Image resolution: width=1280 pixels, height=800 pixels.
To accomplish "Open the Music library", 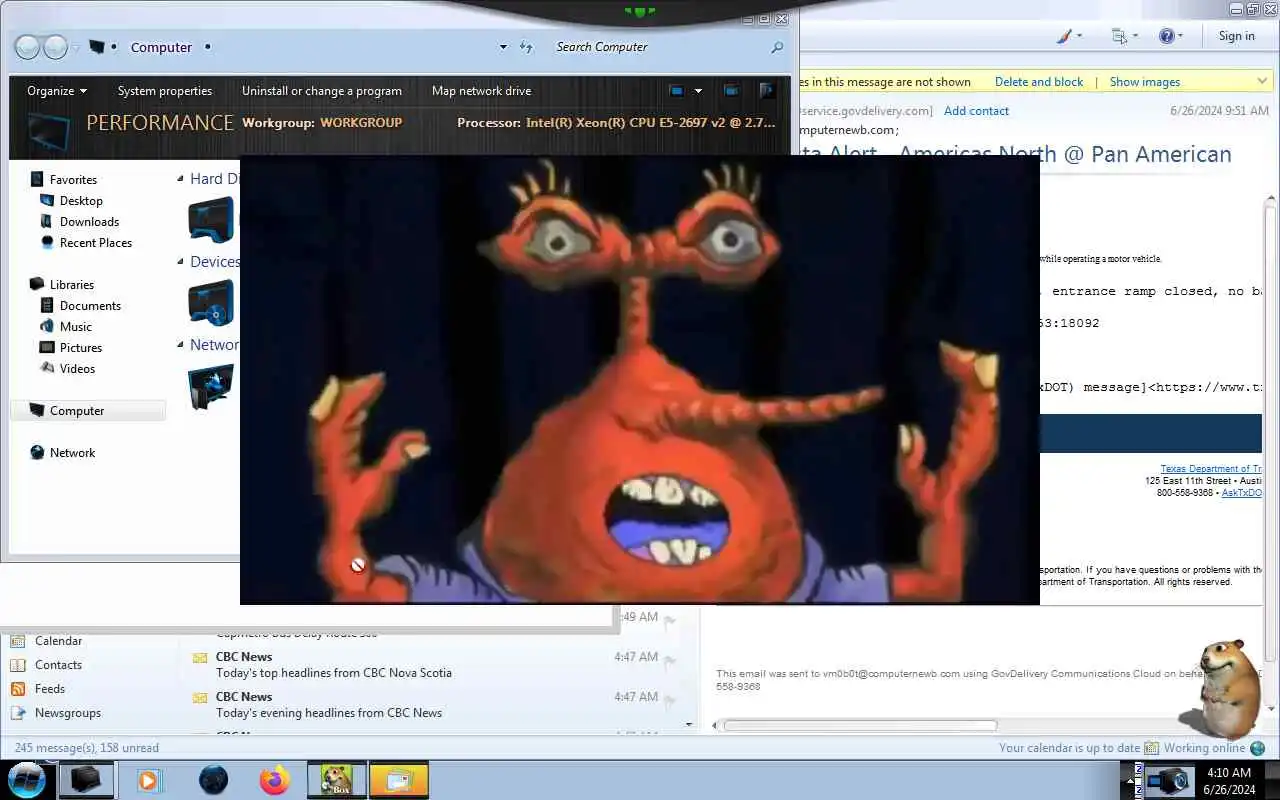I will pos(75,327).
